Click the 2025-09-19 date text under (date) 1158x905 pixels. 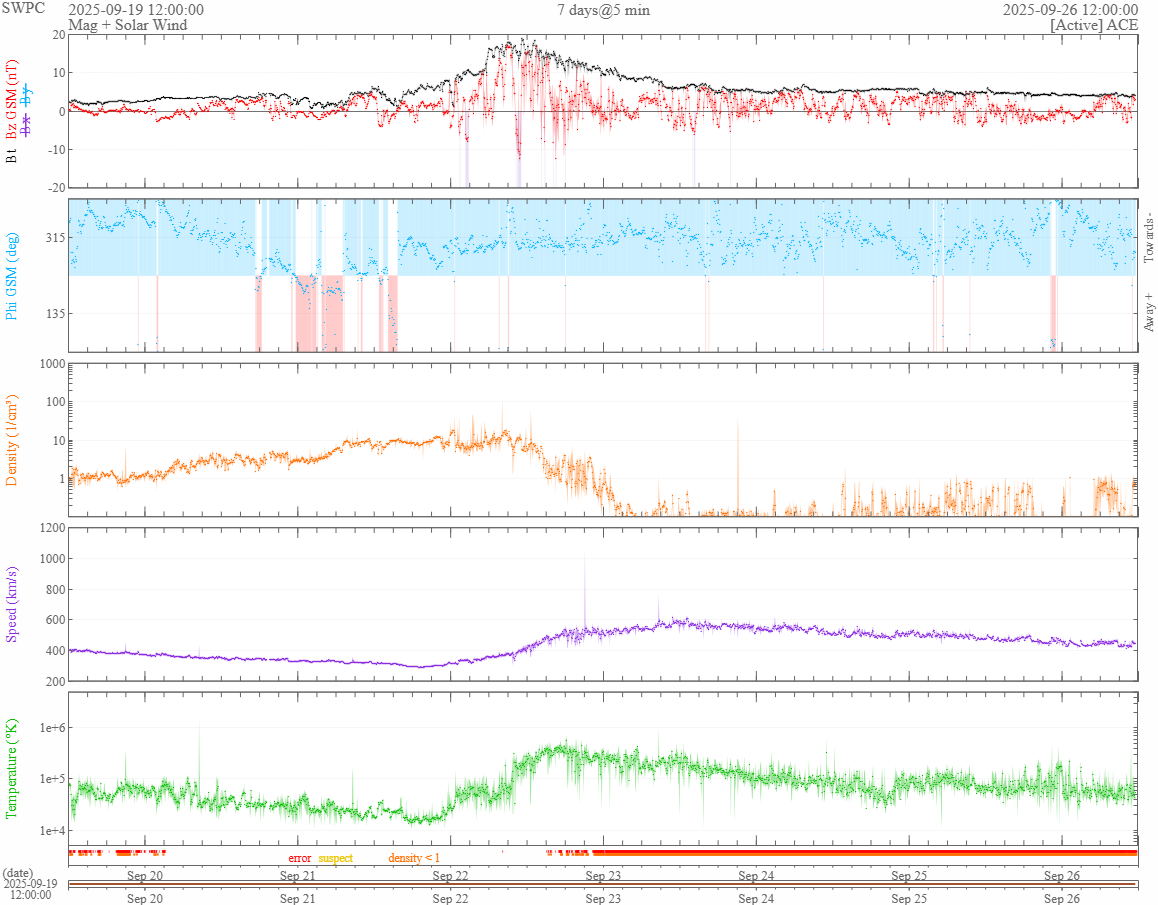(30, 884)
